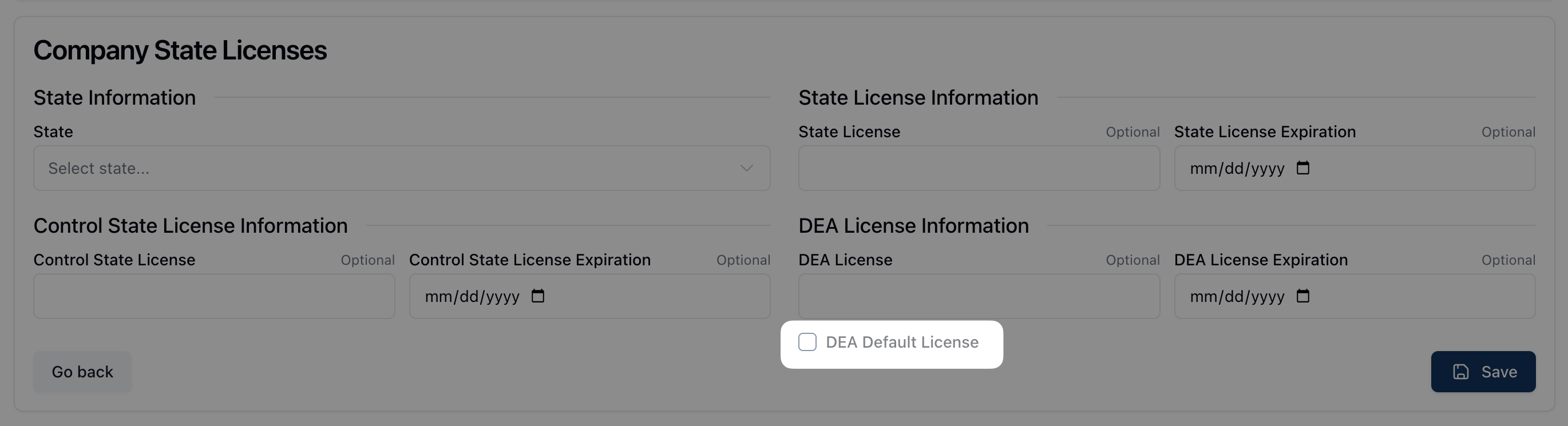Image resolution: width=1568 pixels, height=426 pixels.
Task: Click the 'Control State License' field label
Action: pos(114,260)
